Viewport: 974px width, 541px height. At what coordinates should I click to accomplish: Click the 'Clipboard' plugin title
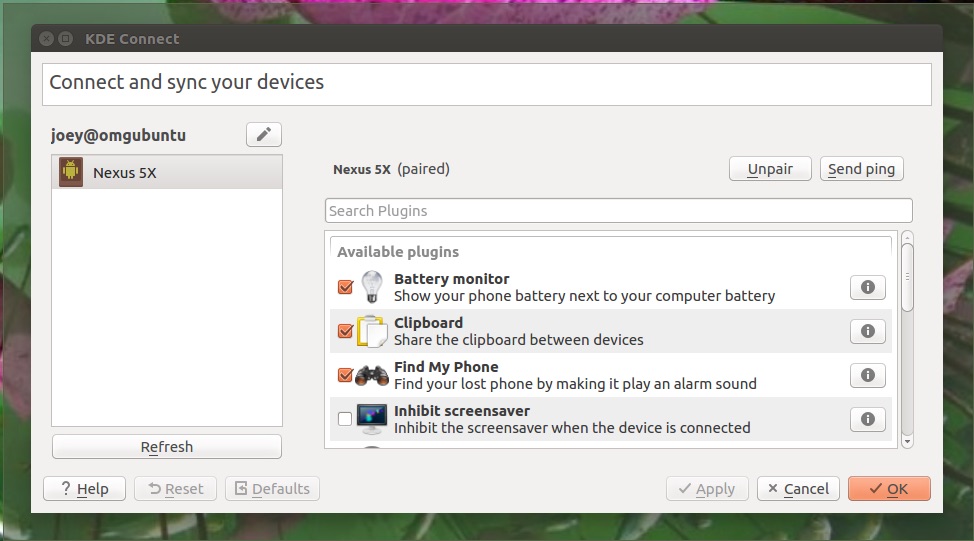(x=429, y=323)
